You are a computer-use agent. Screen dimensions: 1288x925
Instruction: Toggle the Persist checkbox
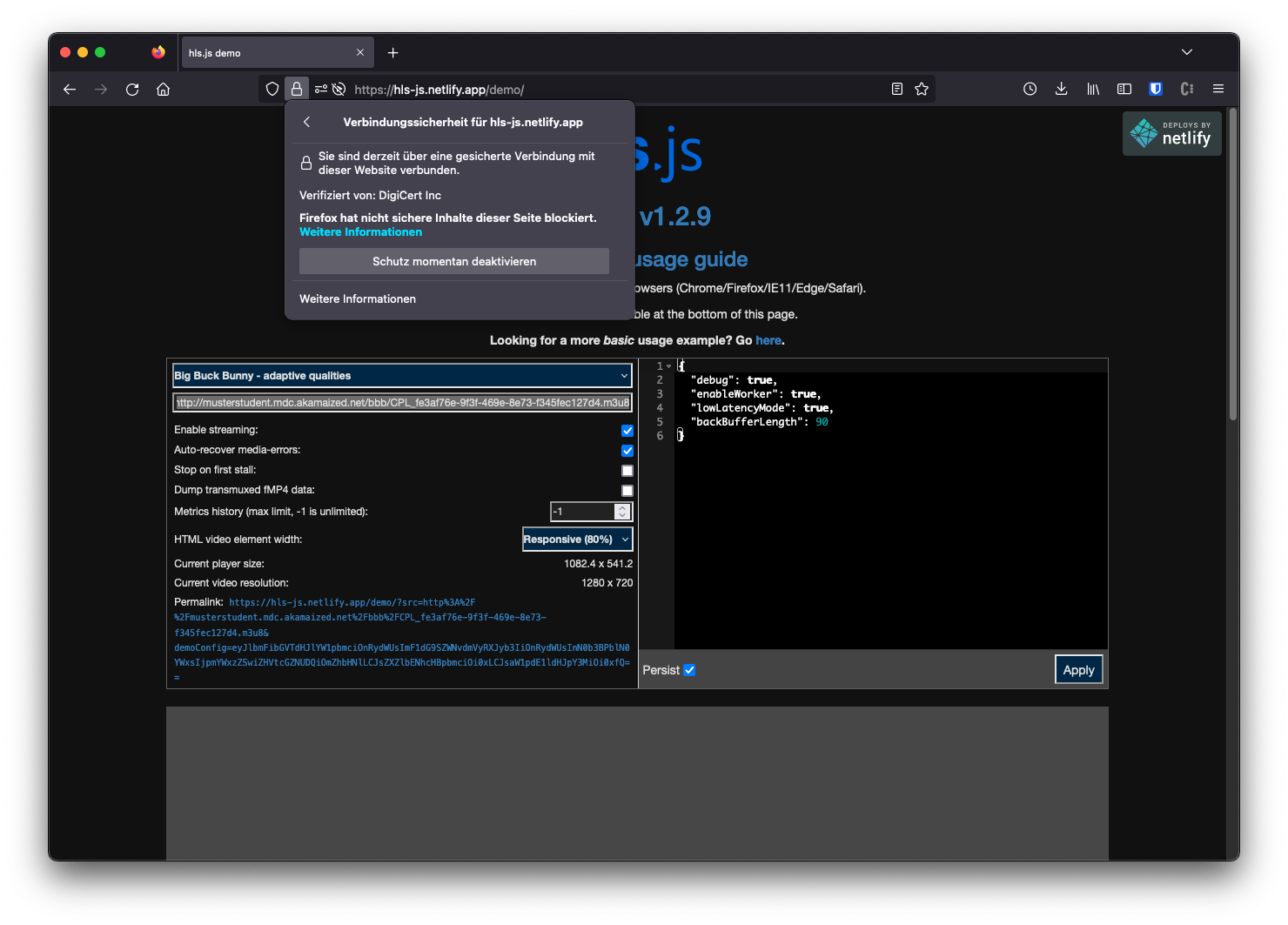point(689,670)
